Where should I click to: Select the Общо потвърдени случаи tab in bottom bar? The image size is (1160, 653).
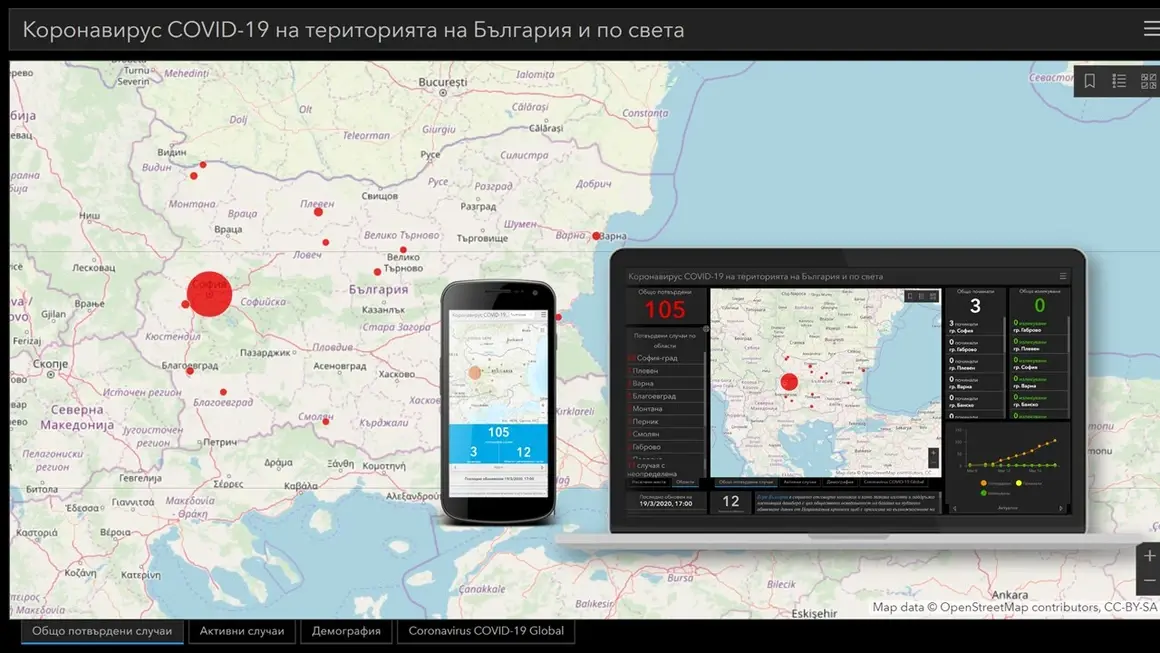click(x=102, y=631)
